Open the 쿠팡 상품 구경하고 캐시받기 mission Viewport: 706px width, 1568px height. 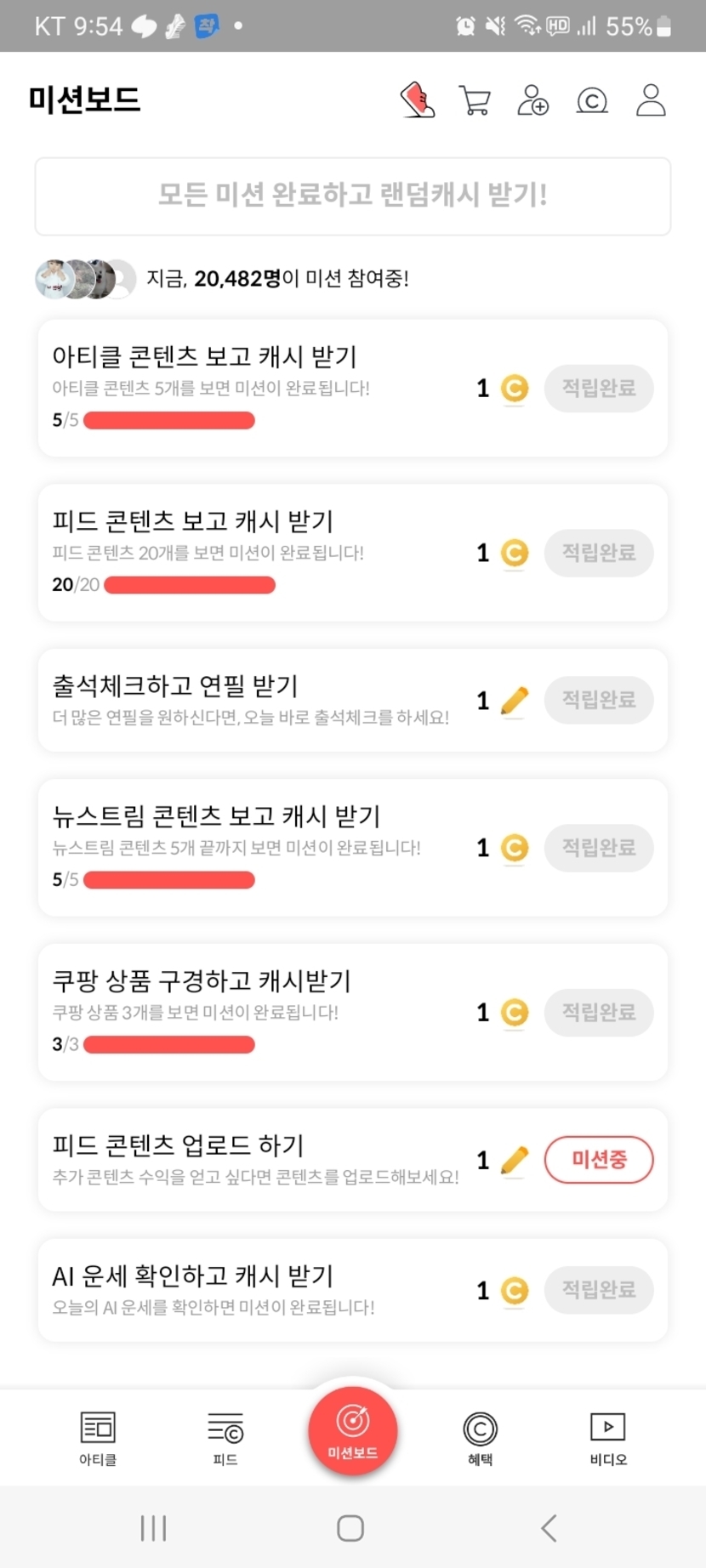coord(202,981)
